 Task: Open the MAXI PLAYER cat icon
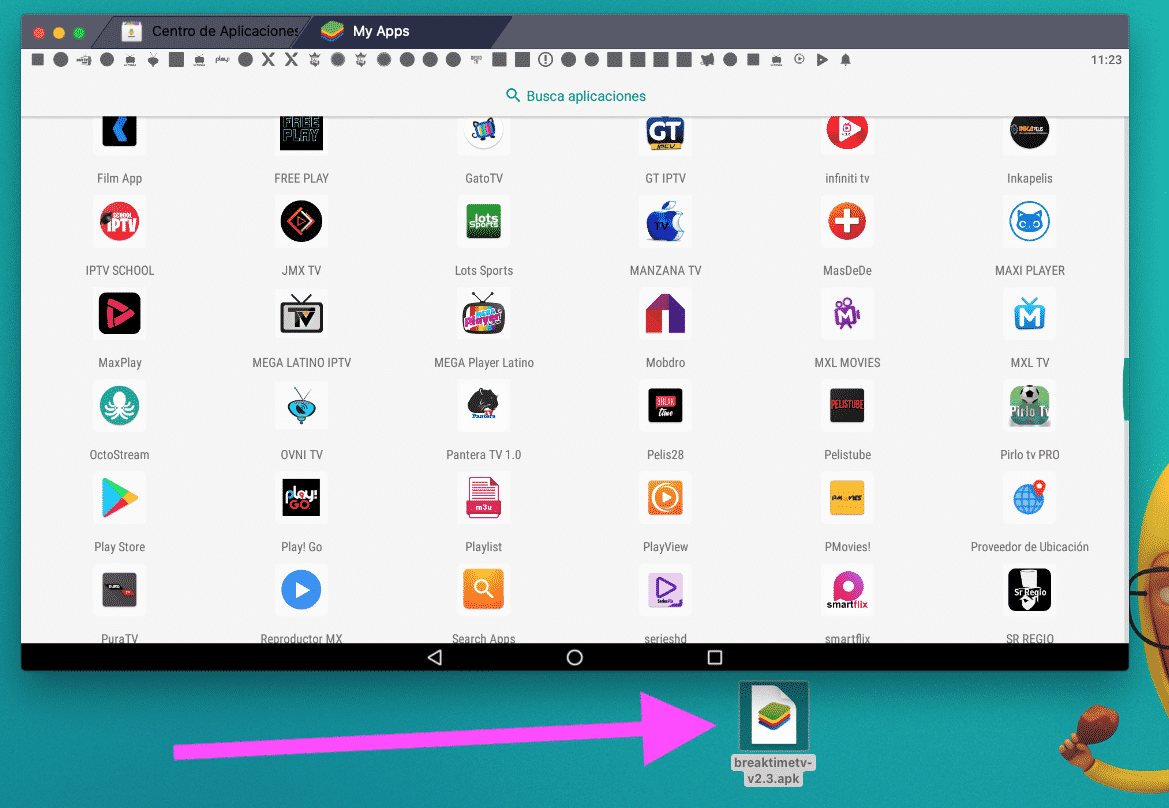pyautogui.click(x=1029, y=223)
